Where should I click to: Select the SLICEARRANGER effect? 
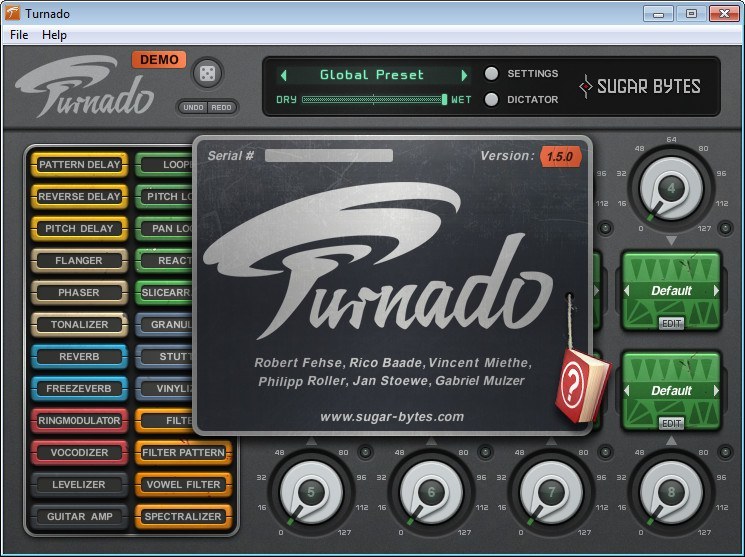[164, 292]
